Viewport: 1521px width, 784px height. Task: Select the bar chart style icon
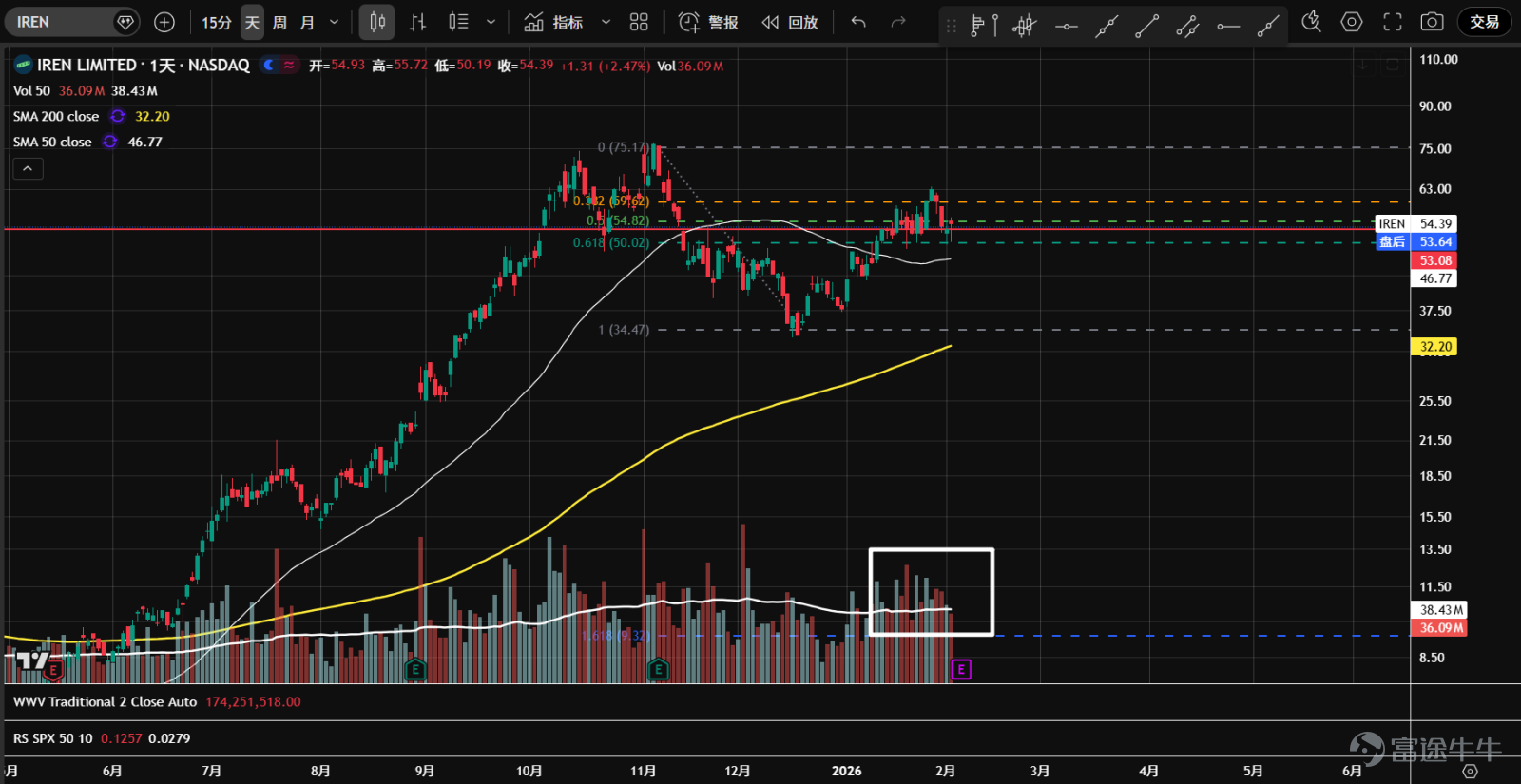point(418,22)
